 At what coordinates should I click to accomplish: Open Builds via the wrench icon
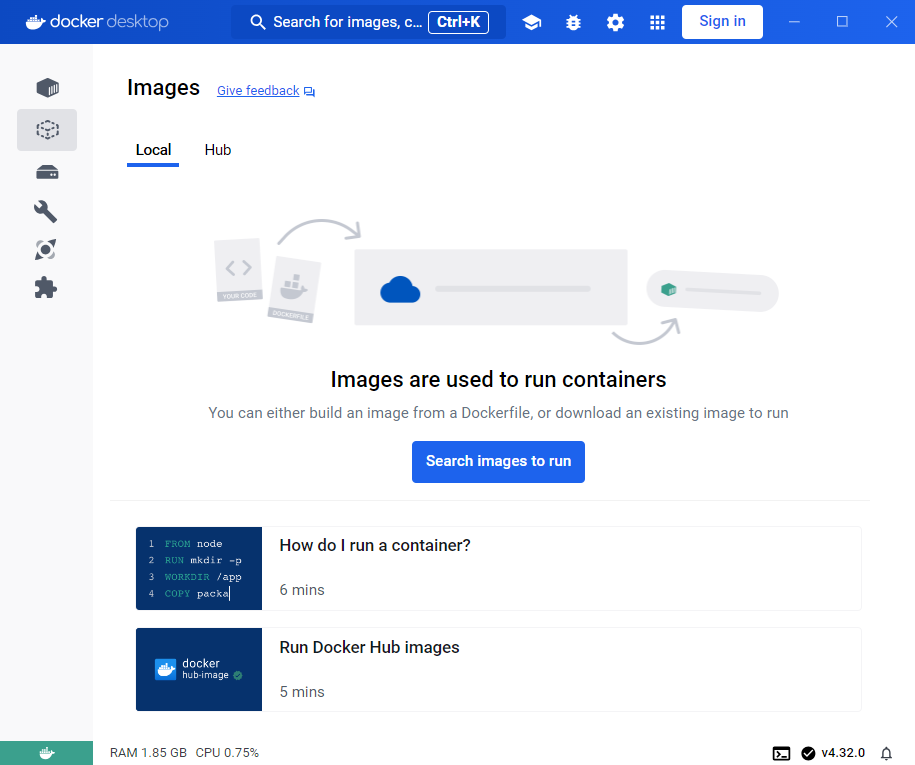point(46,210)
